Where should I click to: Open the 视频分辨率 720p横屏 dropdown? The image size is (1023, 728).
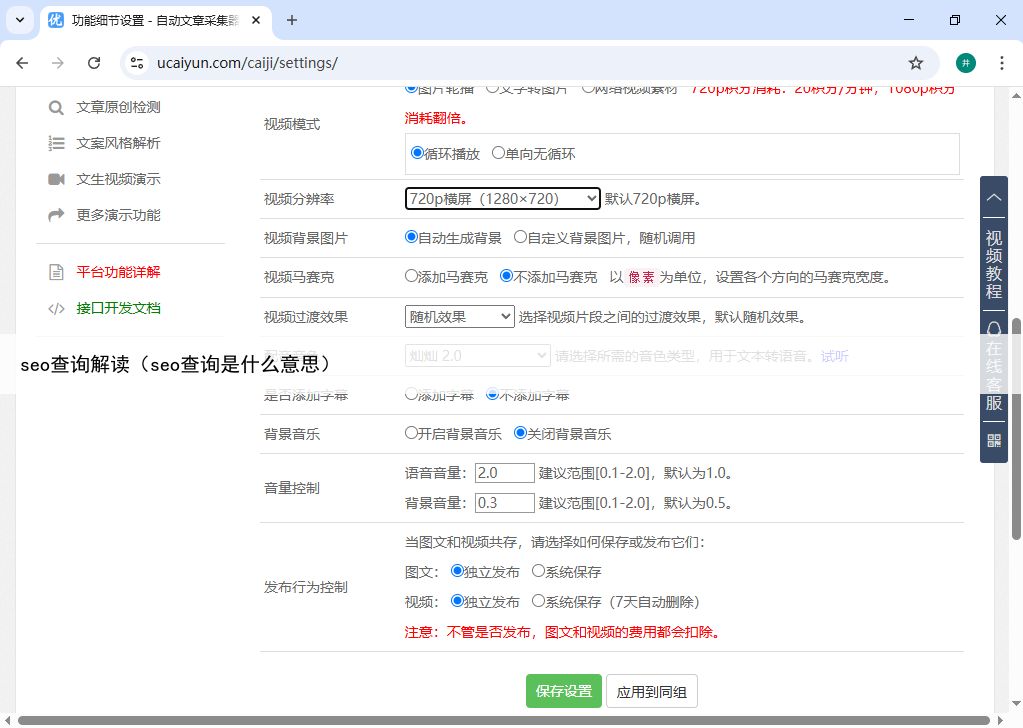point(502,199)
